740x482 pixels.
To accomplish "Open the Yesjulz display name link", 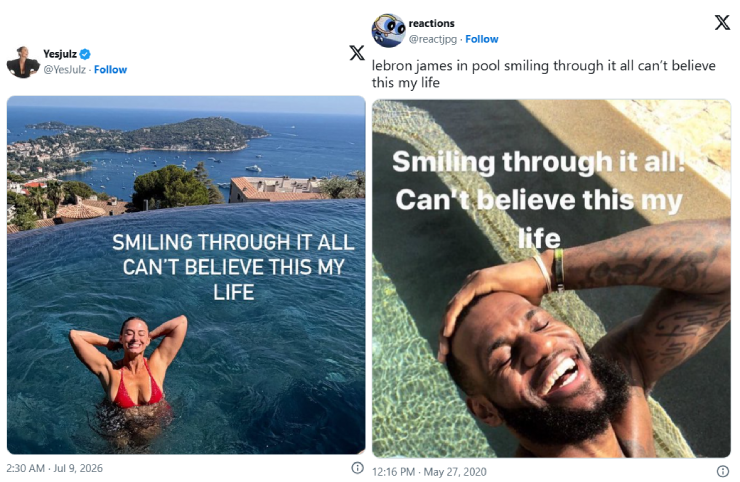I will pos(60,54).
